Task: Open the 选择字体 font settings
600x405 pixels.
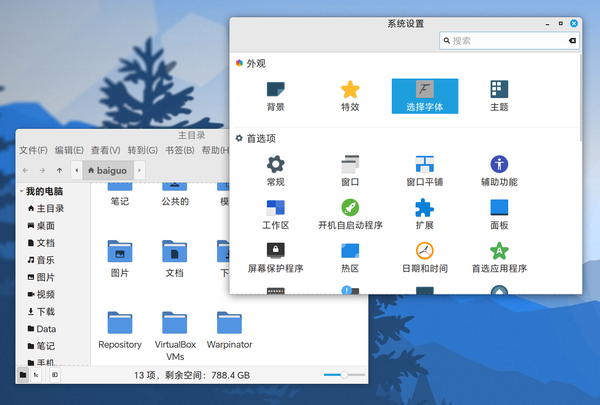Action: pyautogui.click(x=425, y=96)
